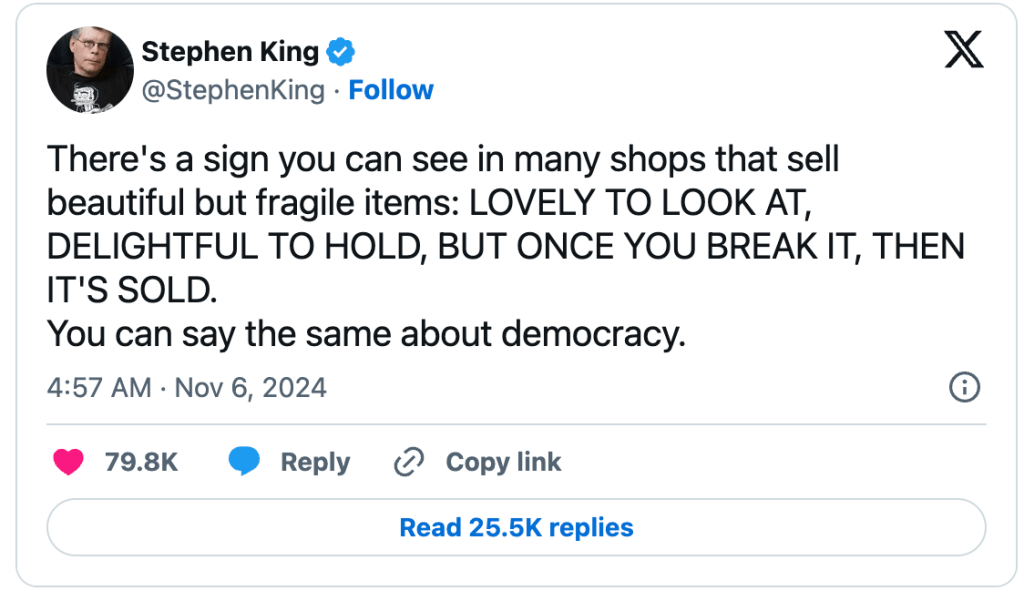
Task: Follow Stephen King using Follow link
Action: [x=391, y=90]
